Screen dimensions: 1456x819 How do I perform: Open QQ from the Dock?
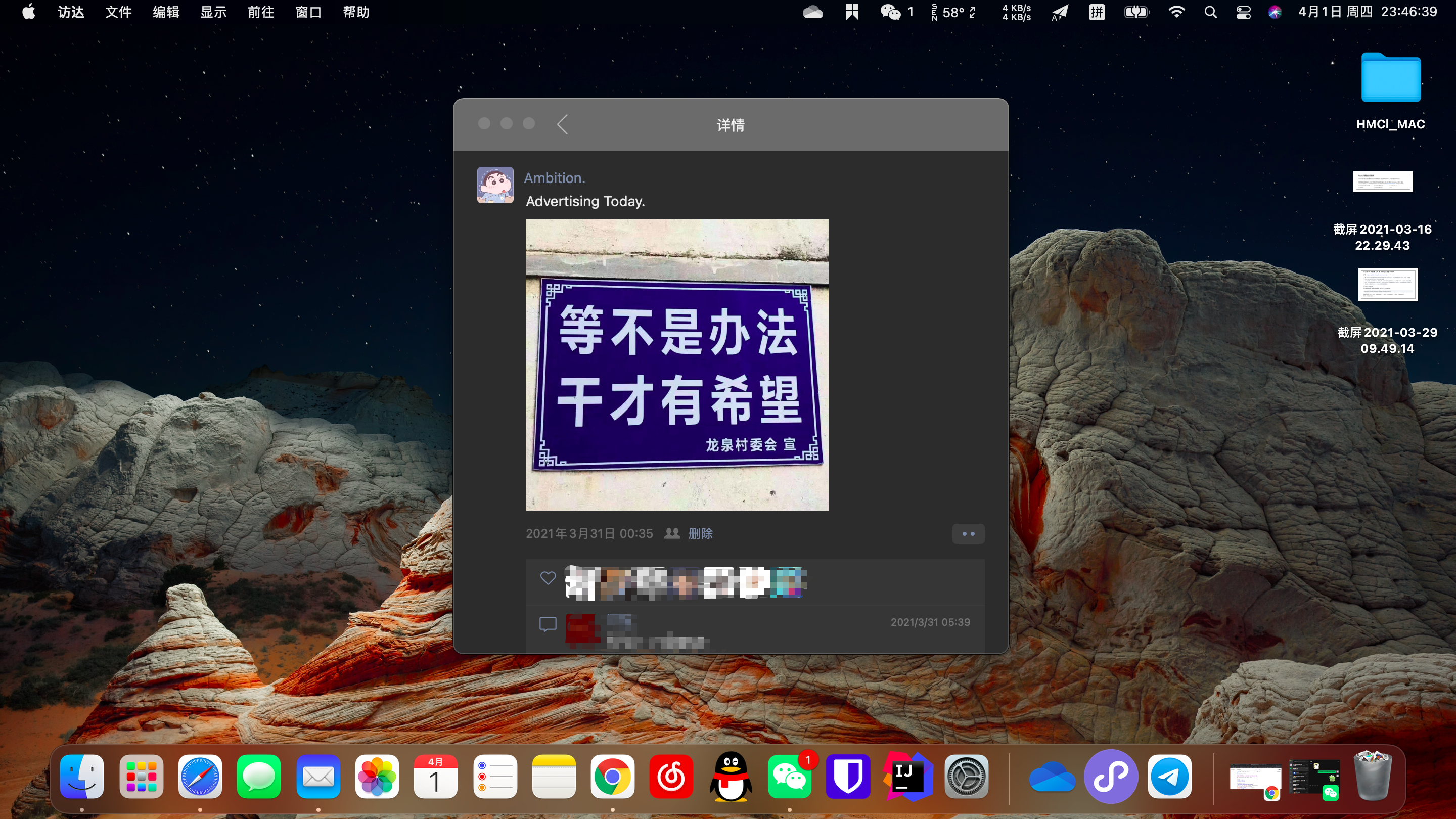[731, 776]
